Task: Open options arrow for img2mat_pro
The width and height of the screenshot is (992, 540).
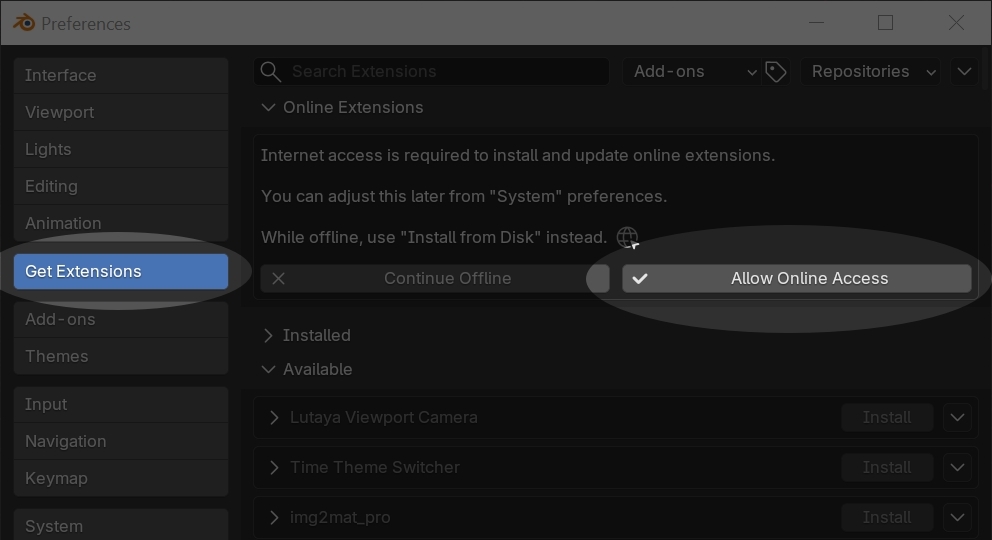Action: coord(957,517)
